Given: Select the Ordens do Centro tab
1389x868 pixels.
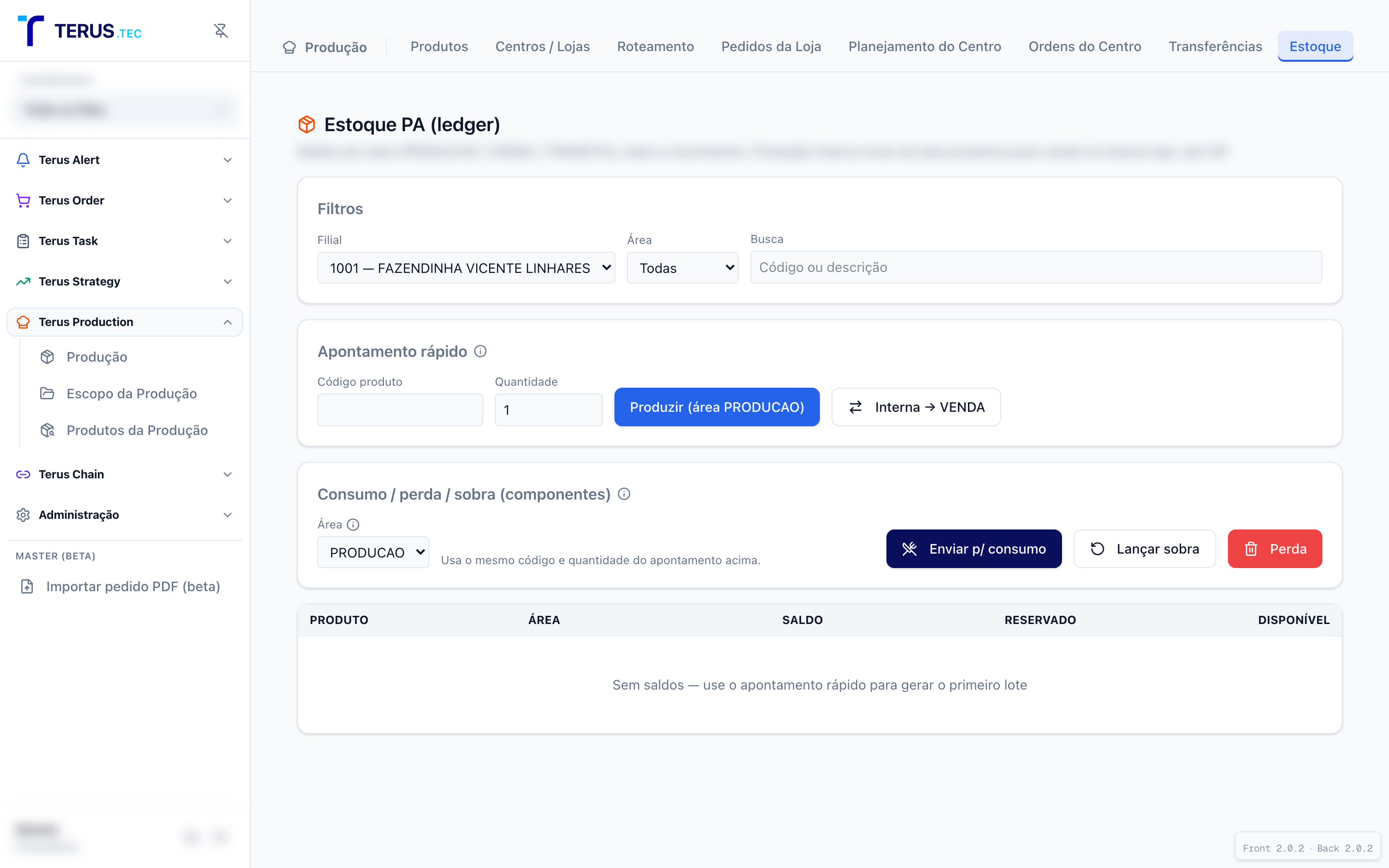Looking at the screenshot, I should [1085, 46].
